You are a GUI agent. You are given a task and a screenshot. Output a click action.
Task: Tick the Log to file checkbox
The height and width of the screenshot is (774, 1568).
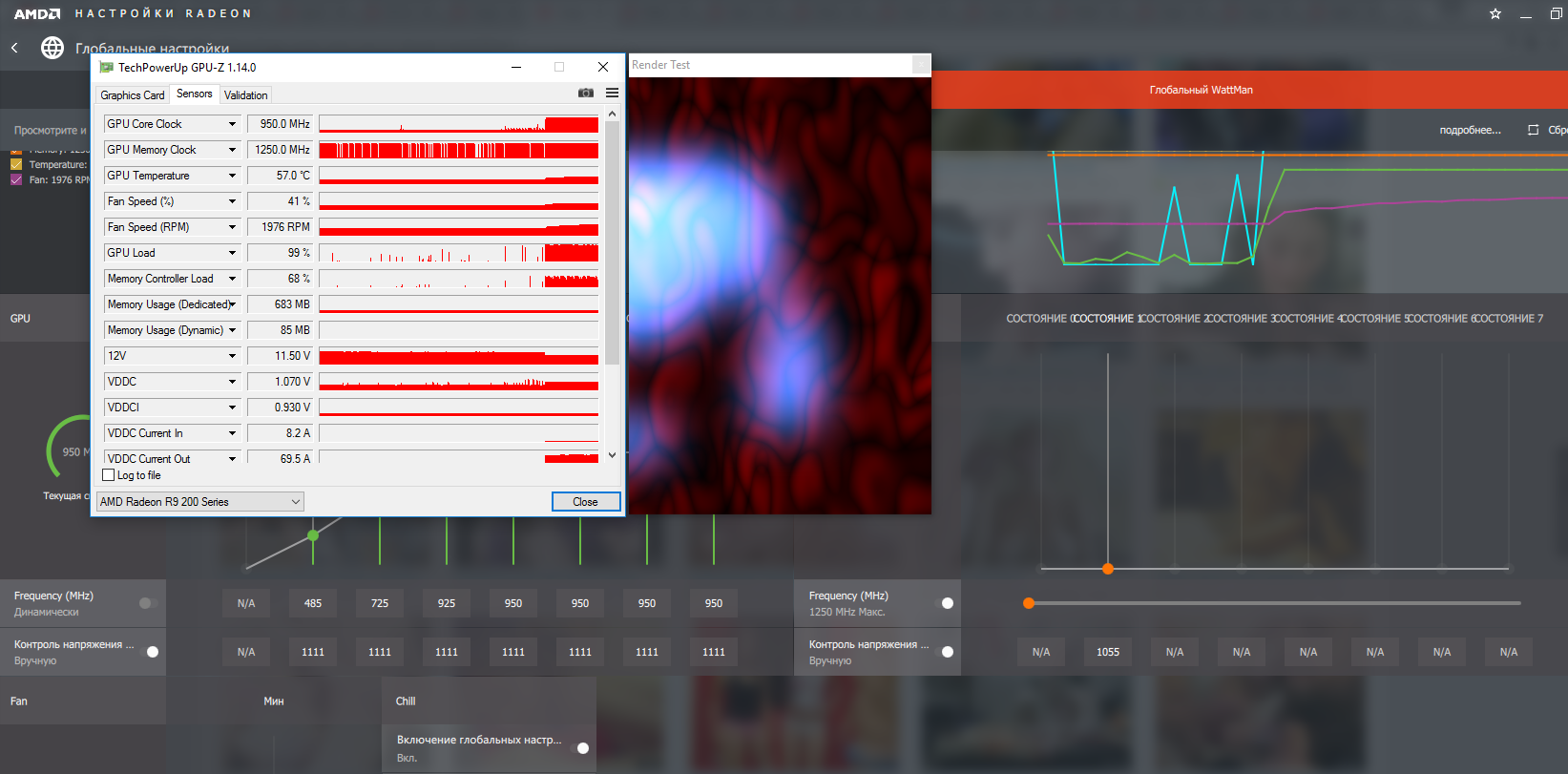coord(108,475)
